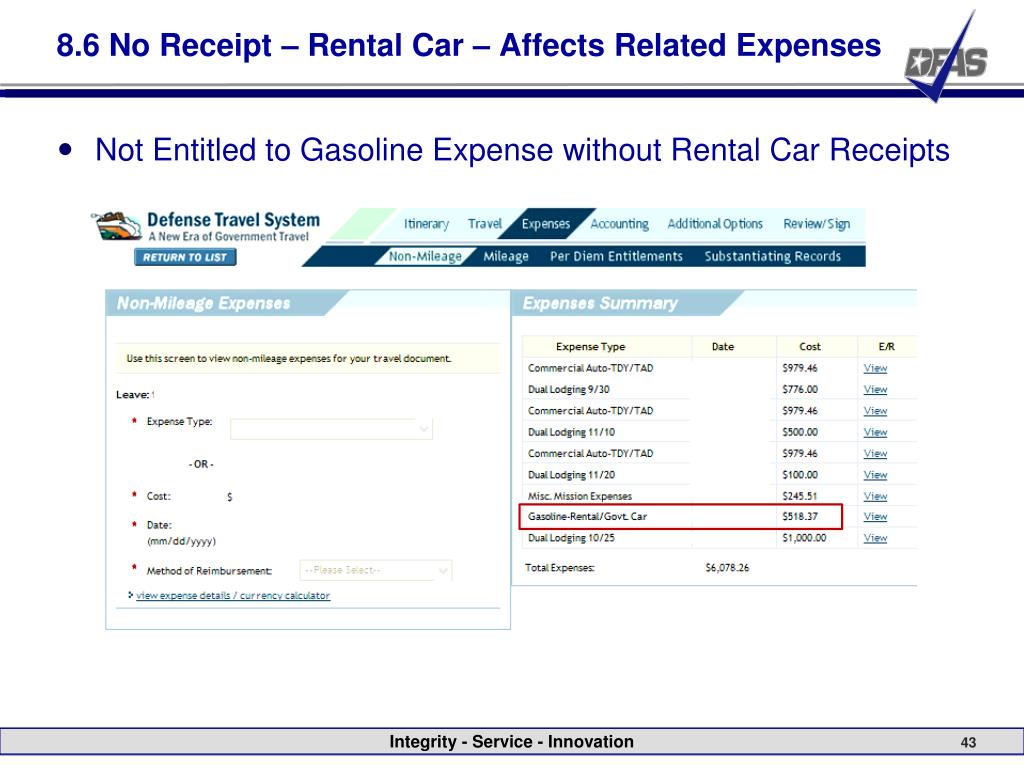
Task: Open the Additional Options tab
Action: click(x=715, y=224)
